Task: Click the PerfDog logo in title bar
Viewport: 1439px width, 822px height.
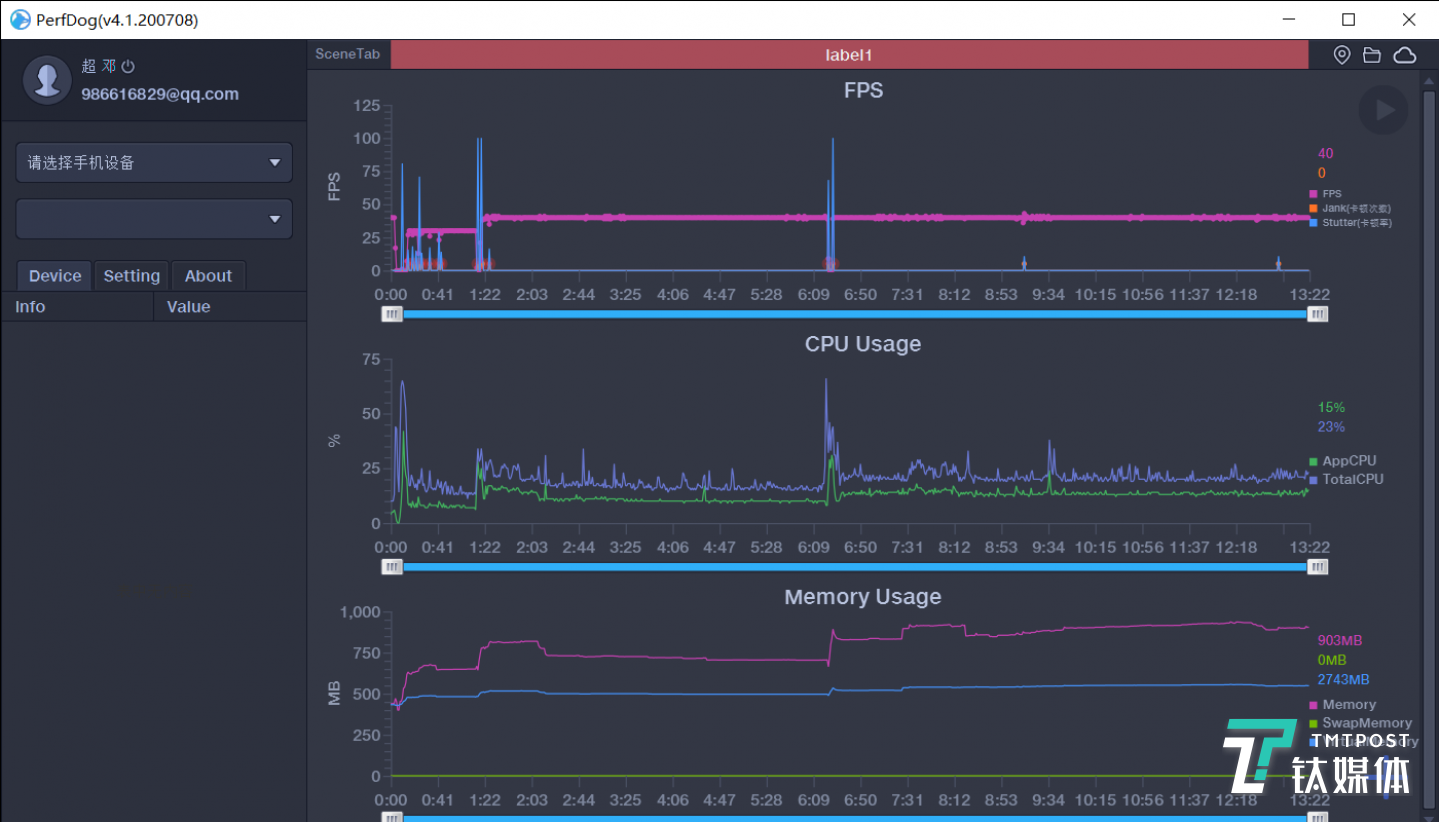Action: 19,20
